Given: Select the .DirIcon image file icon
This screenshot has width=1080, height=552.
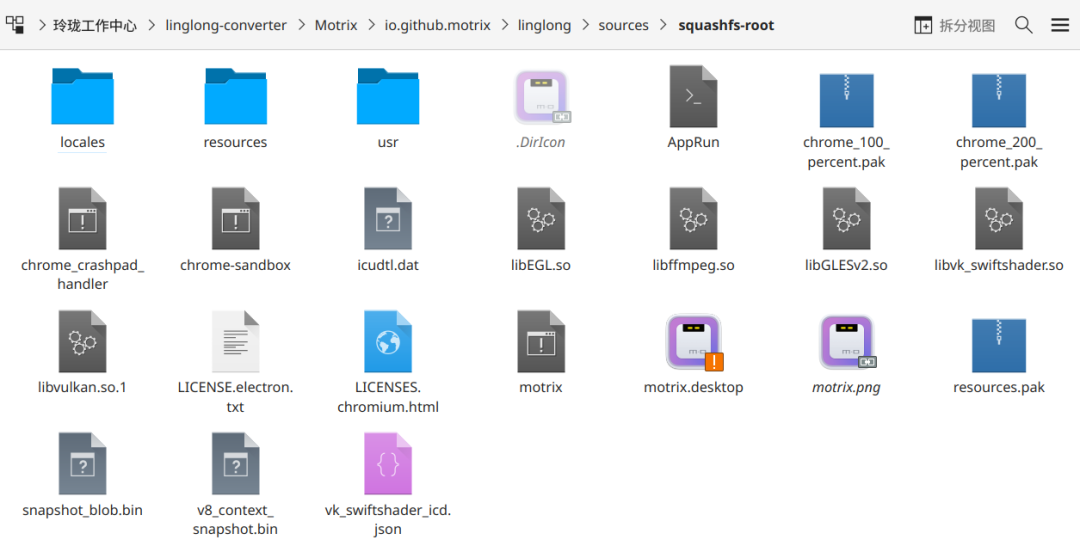Looking at the screenshot, I should [x=541, y=97].
